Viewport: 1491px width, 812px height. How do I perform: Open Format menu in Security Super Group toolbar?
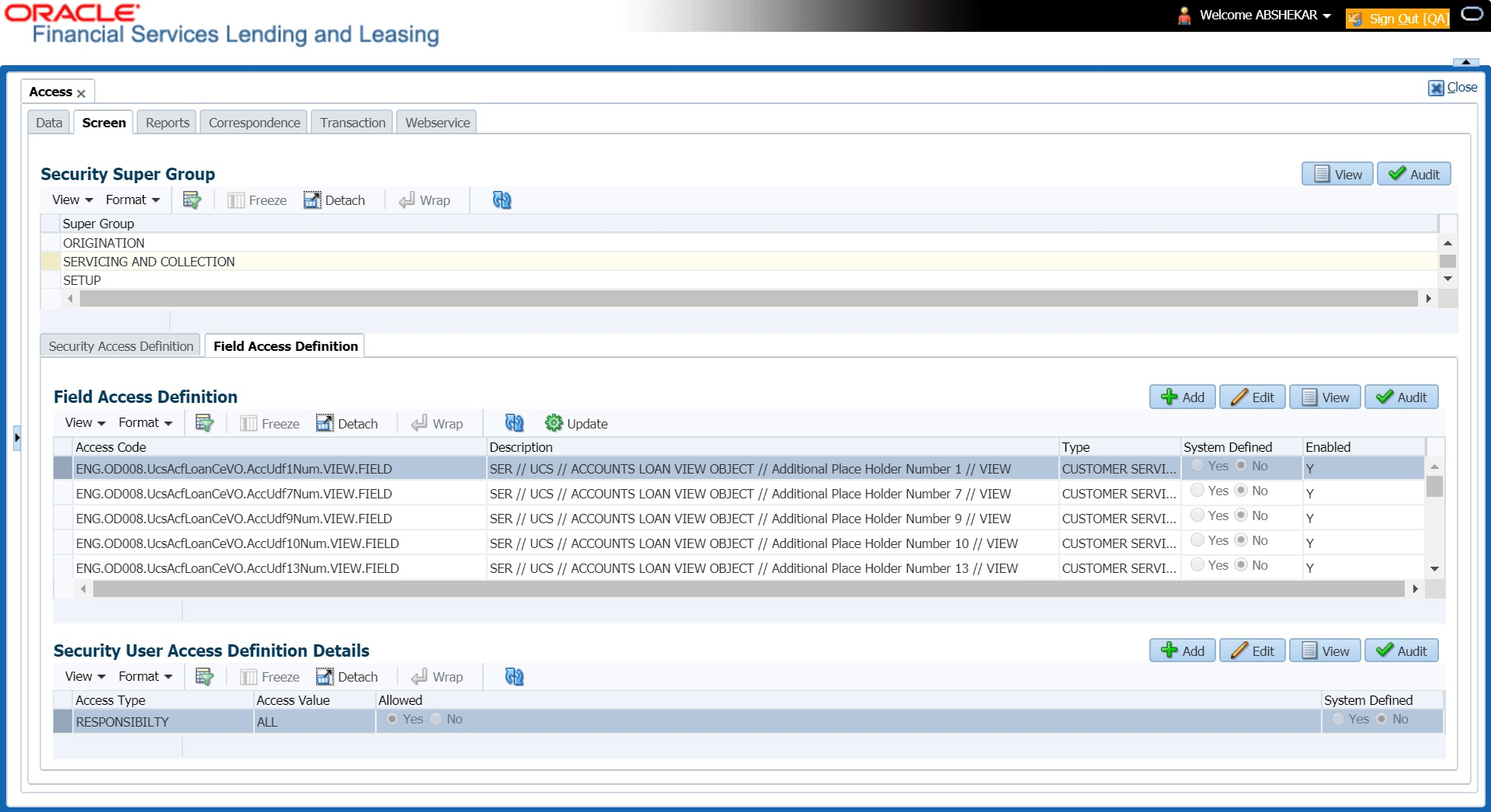coord(133,200)
